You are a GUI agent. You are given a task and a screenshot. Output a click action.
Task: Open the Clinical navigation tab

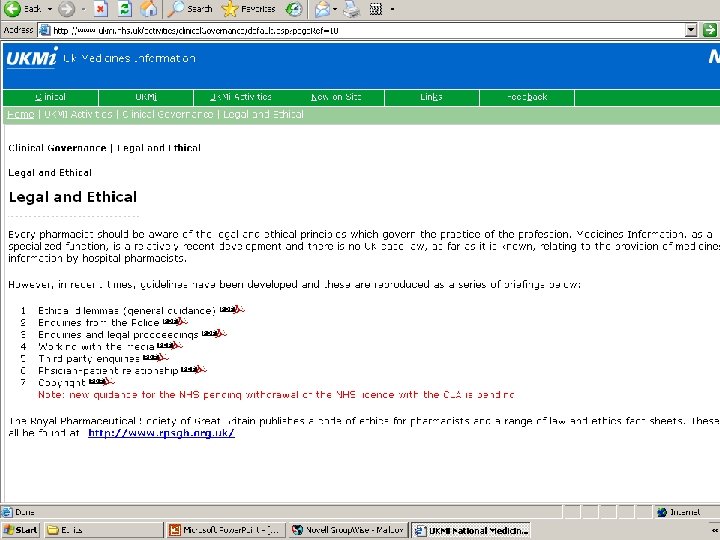(x=51, y=97)
